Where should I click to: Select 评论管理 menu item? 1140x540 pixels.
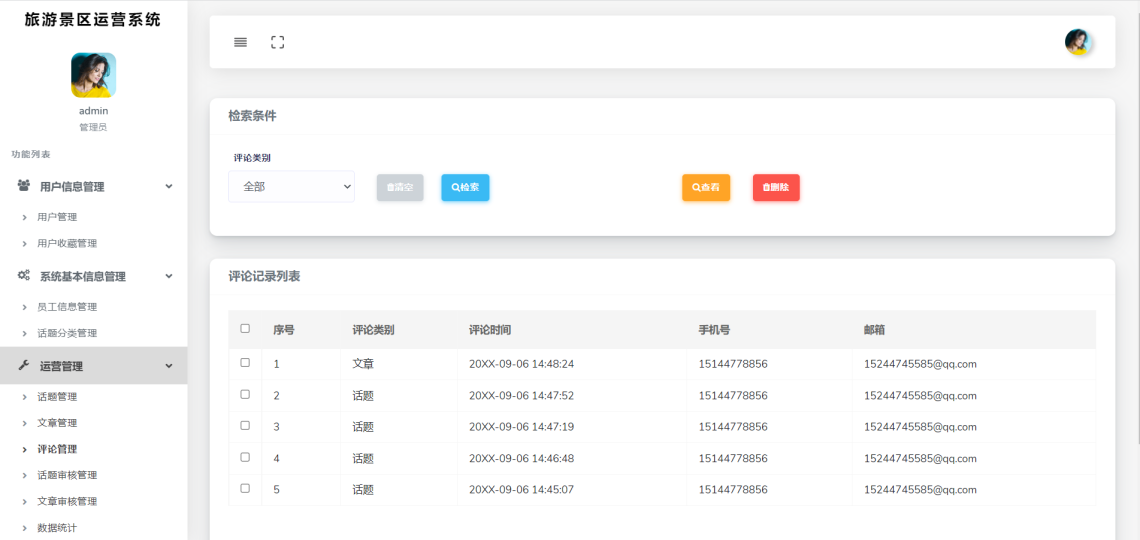point(57,449)
